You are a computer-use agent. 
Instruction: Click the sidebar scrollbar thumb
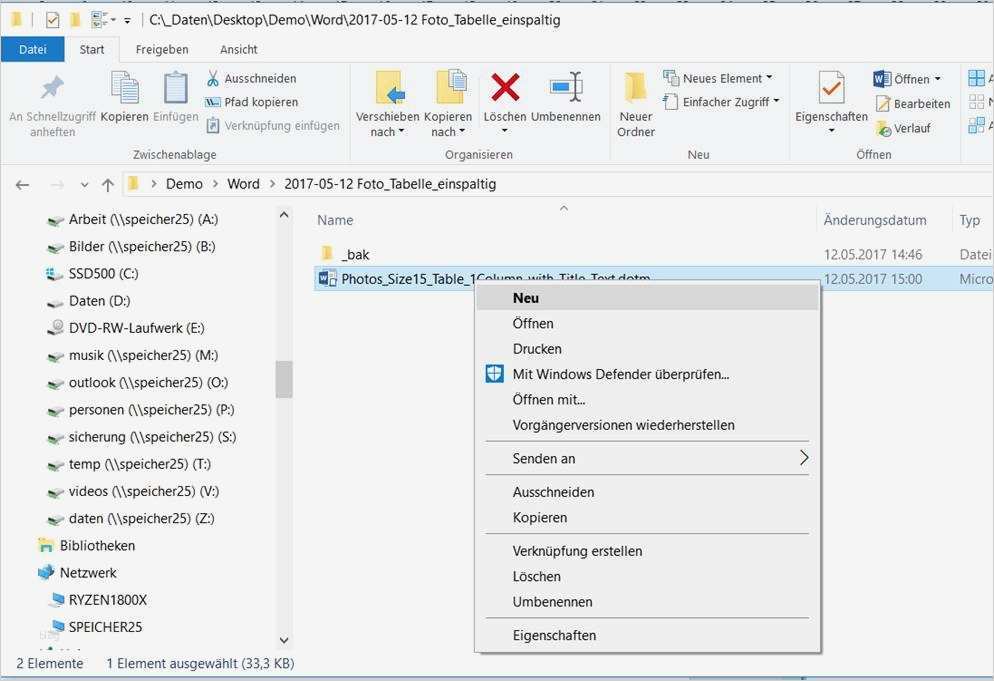[x=284, y=379]
